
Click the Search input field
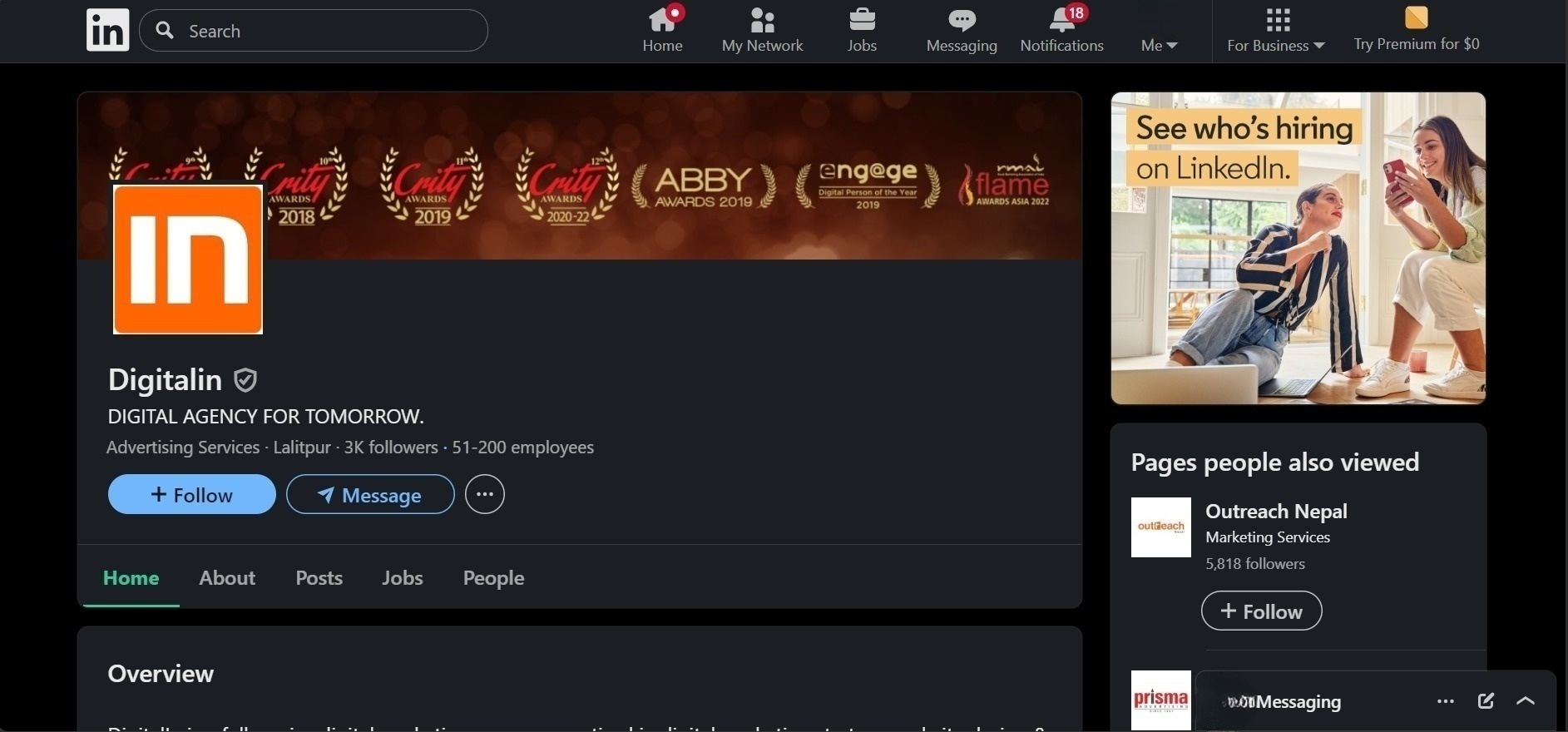(x=324, y=31)
